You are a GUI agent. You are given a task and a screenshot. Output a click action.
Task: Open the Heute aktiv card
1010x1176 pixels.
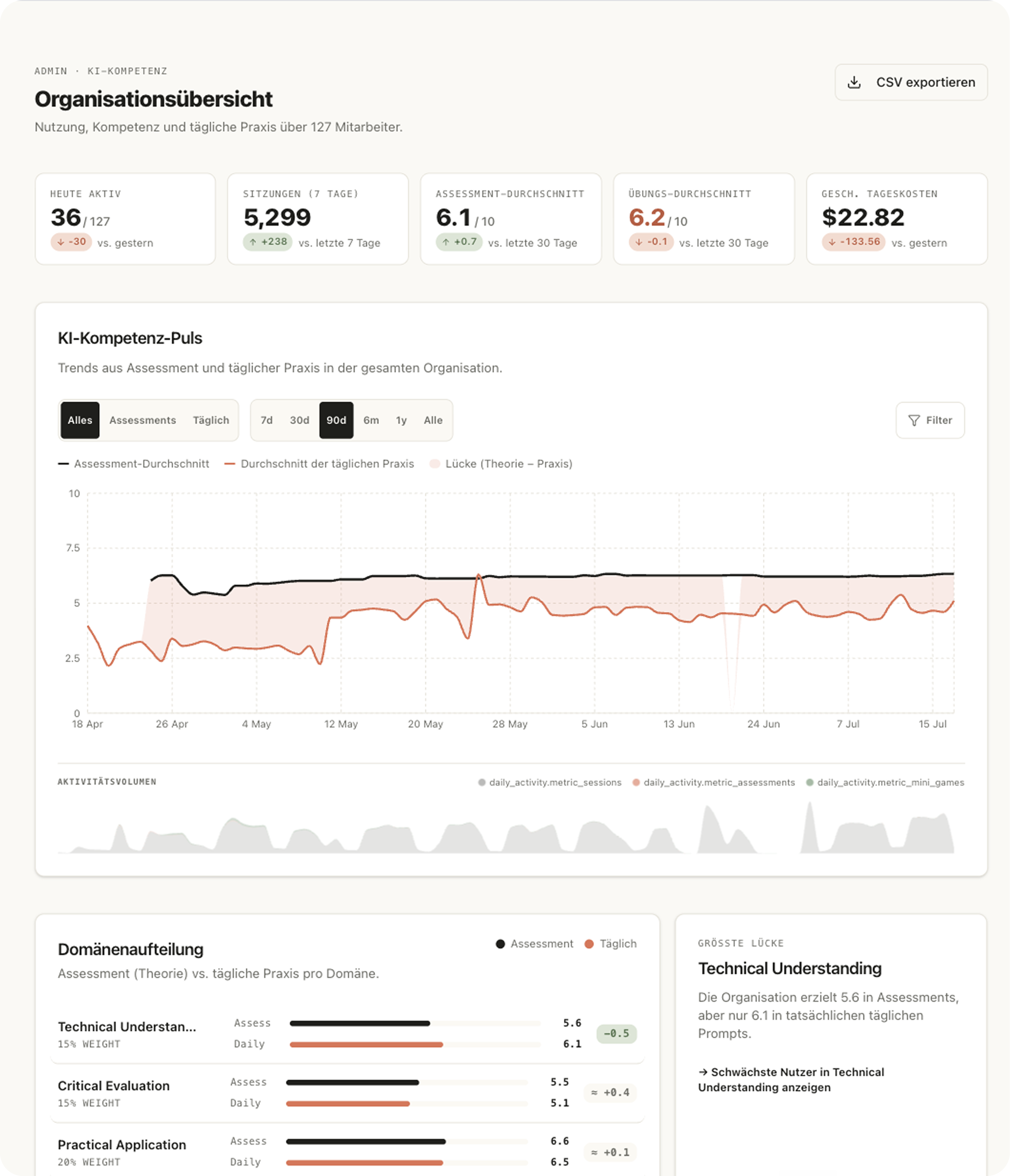[x=125, y=219]
